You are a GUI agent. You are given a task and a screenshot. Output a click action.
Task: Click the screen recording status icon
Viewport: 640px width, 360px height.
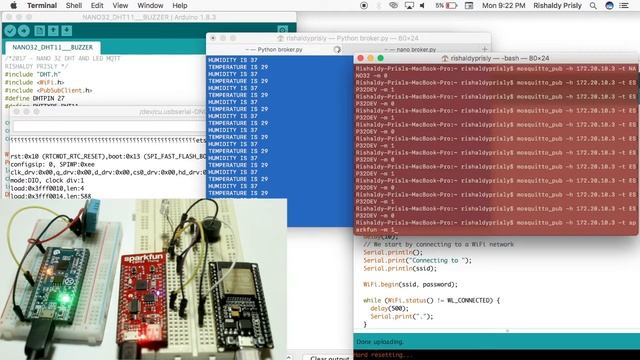364,6
